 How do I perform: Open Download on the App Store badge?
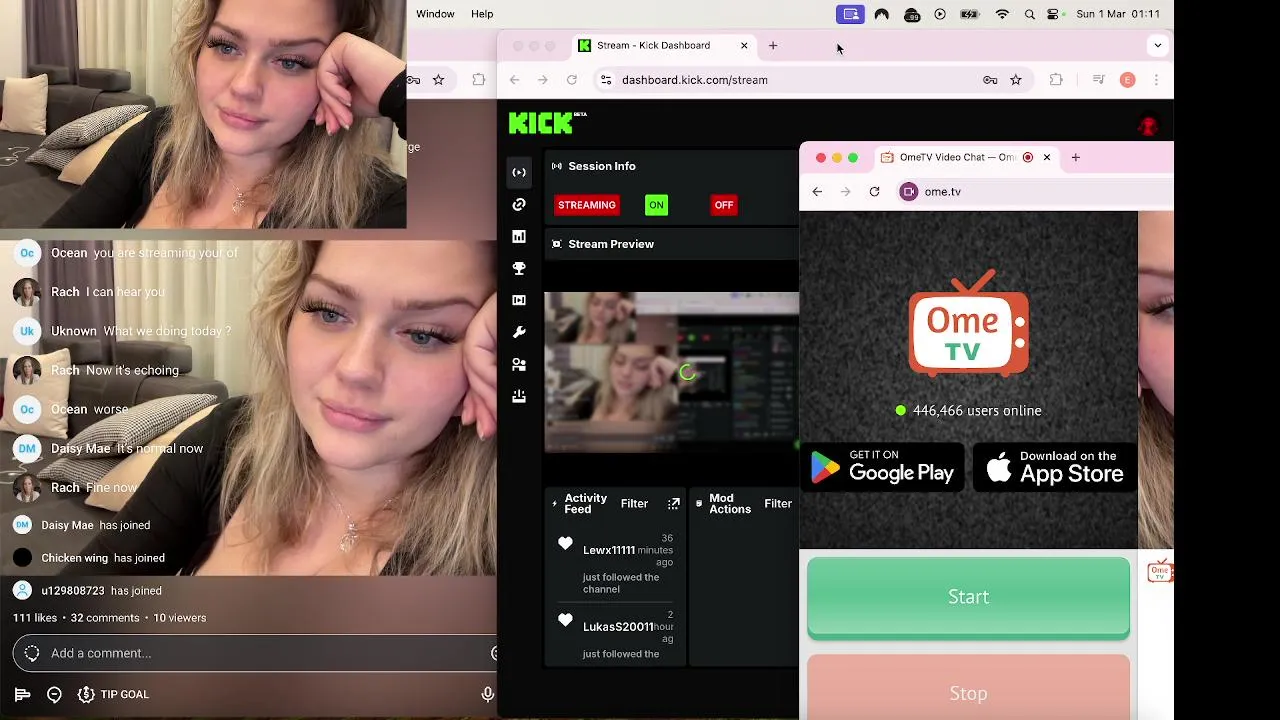pos(1055,467)
